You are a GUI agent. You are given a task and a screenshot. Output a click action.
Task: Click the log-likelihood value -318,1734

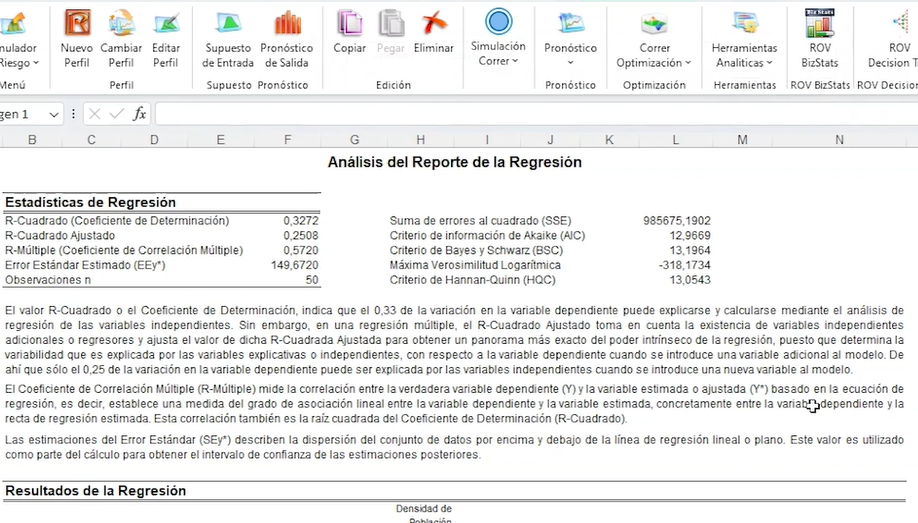(x=684, y=265)
